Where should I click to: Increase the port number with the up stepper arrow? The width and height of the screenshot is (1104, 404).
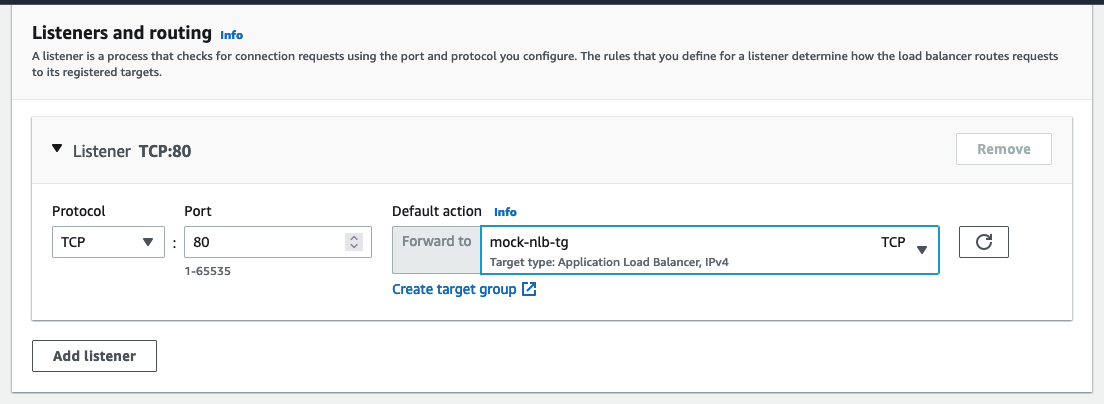coord(353,238)
